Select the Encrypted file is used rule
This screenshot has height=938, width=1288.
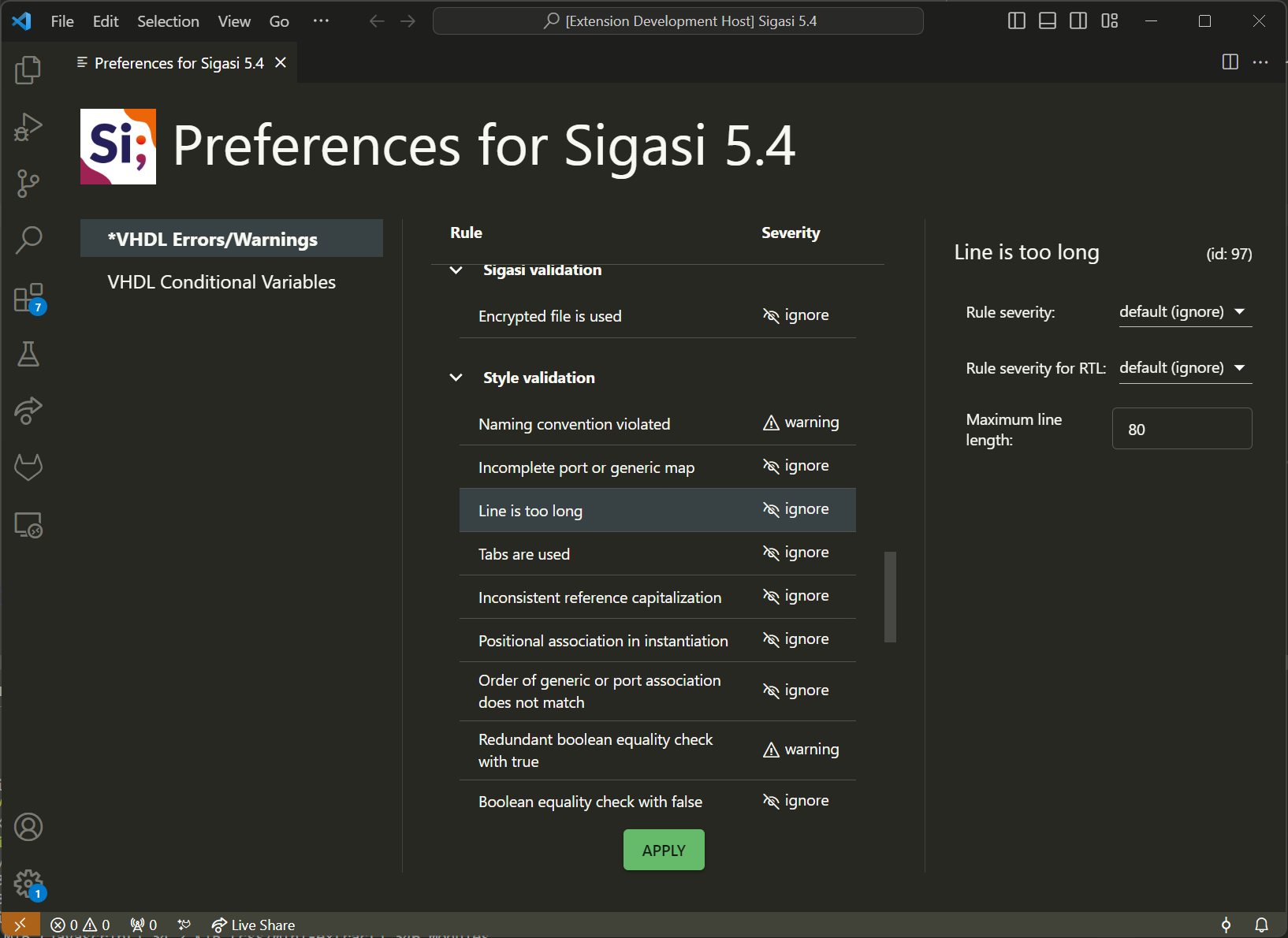coord(657,316)
